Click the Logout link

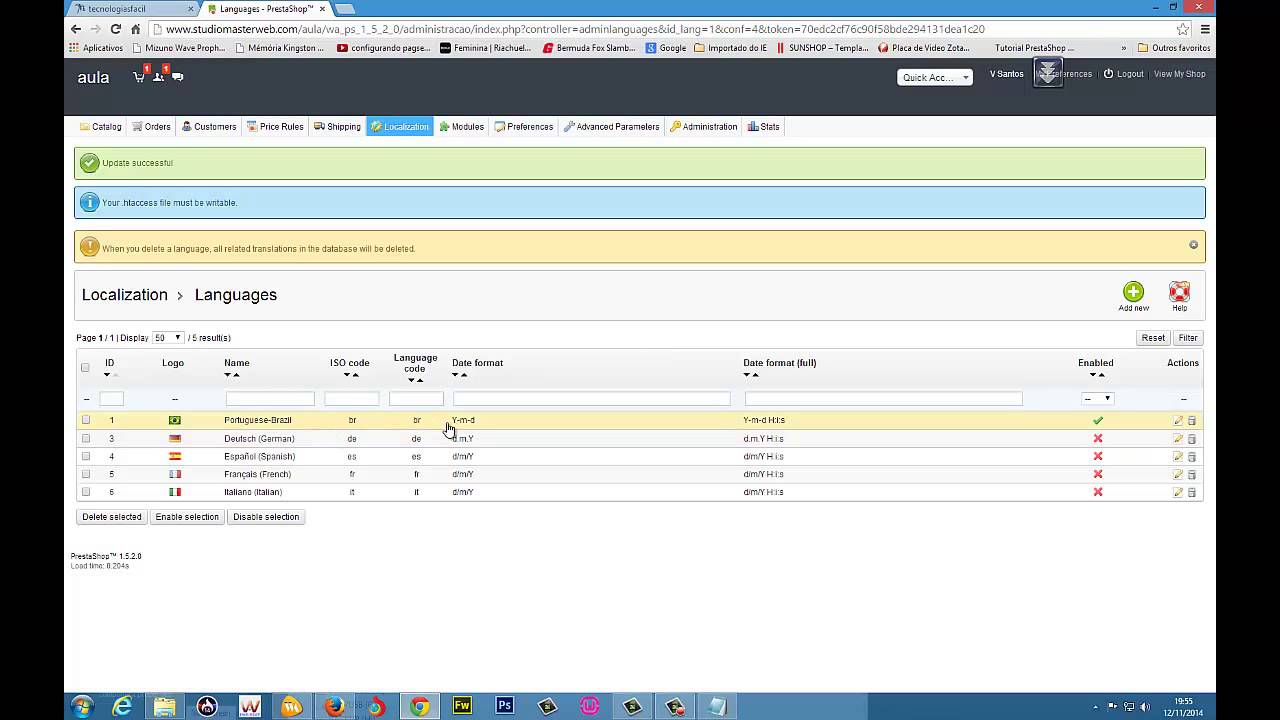pos(1124,74)
